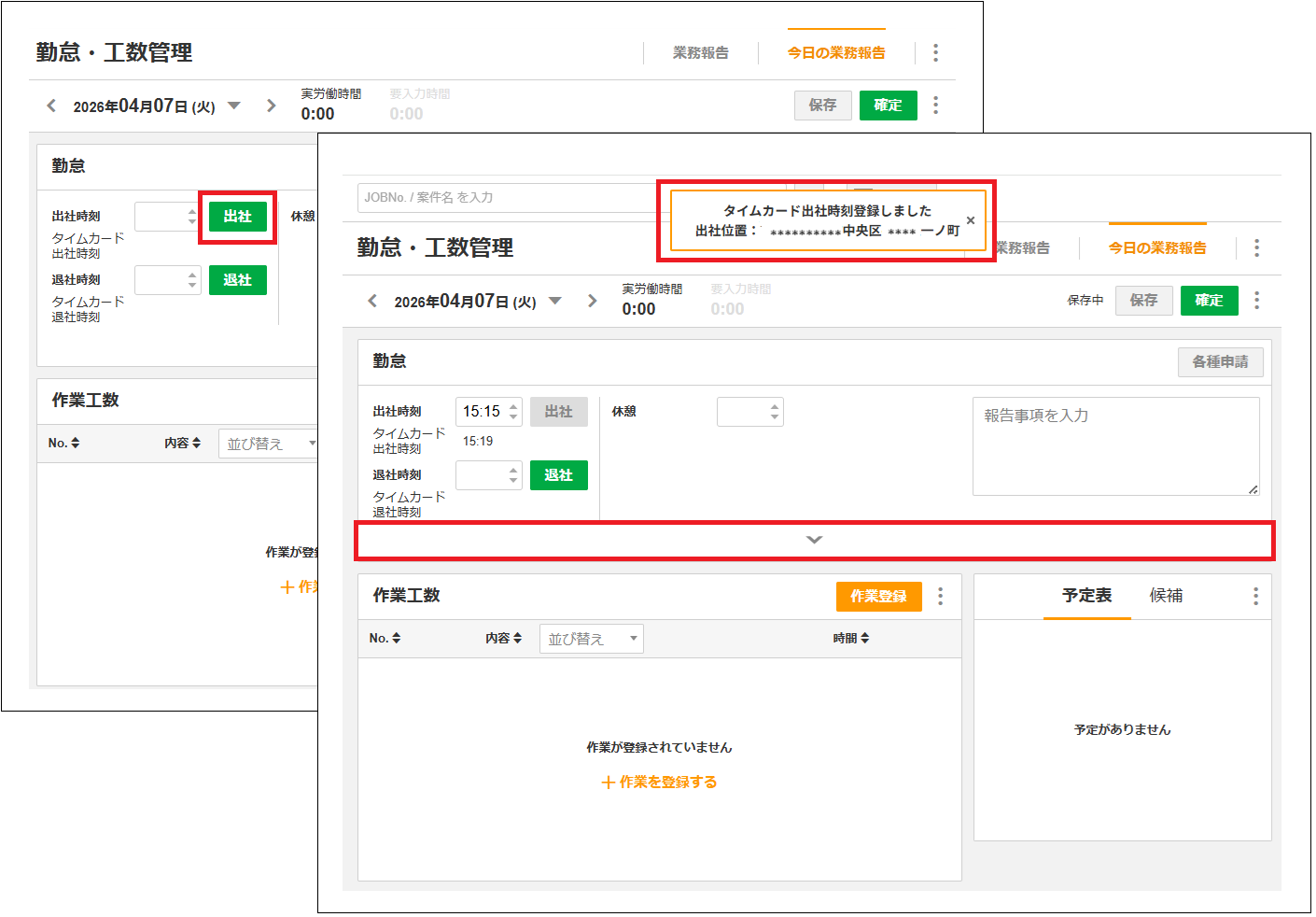Go to previous day in front window
Viewport: 1316px width, 917px height.
(372, 301)
